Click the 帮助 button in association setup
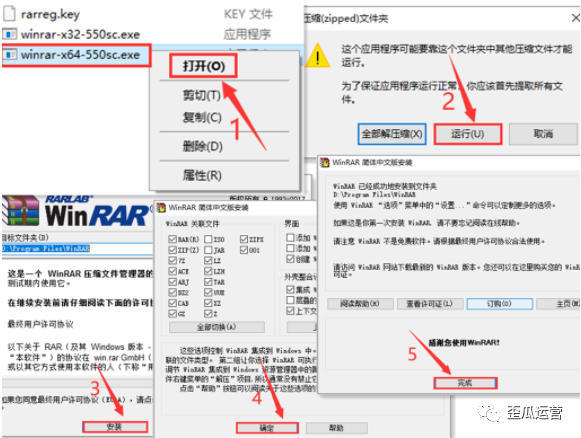Screen dimensions: 581x438 (x=336, y=428)
